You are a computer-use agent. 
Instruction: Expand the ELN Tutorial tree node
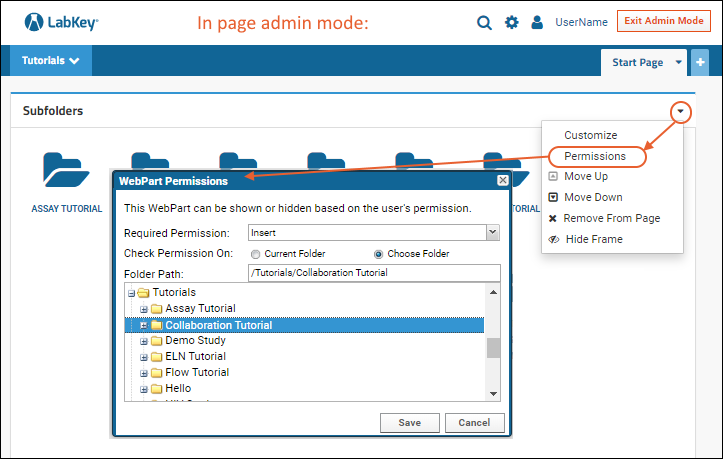tap(144, 358)
